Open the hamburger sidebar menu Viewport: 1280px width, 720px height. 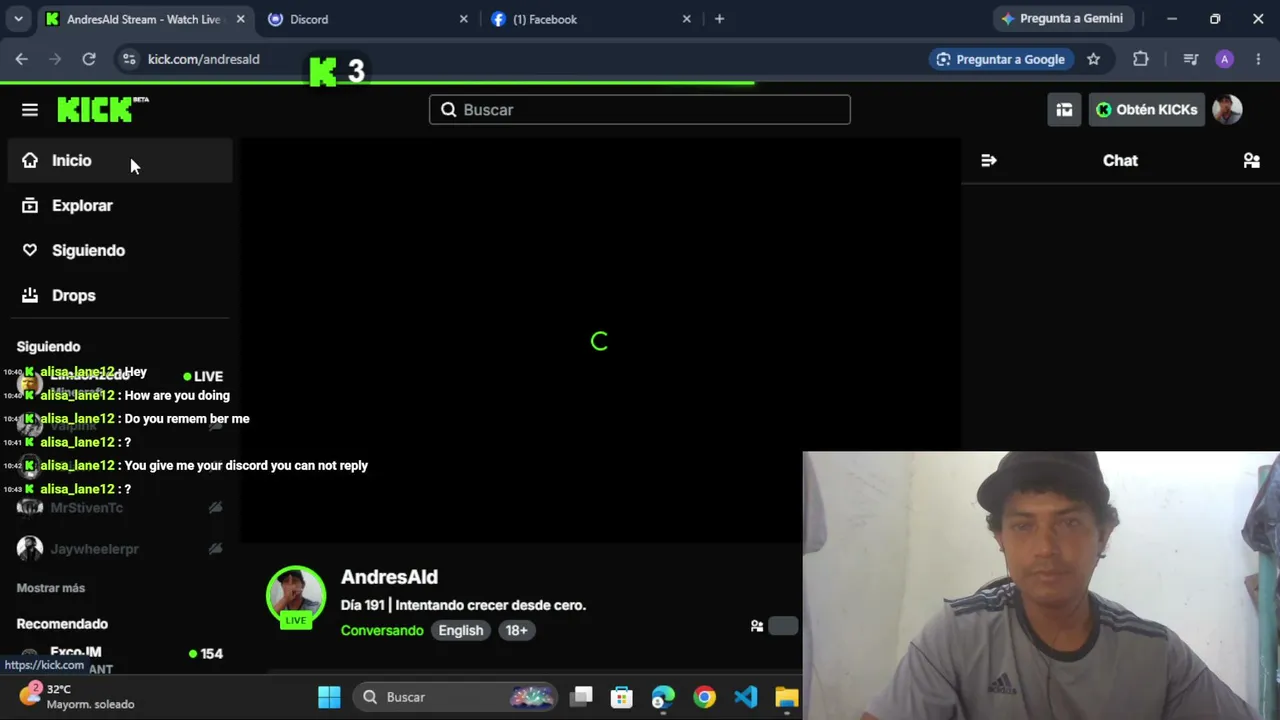30,110
